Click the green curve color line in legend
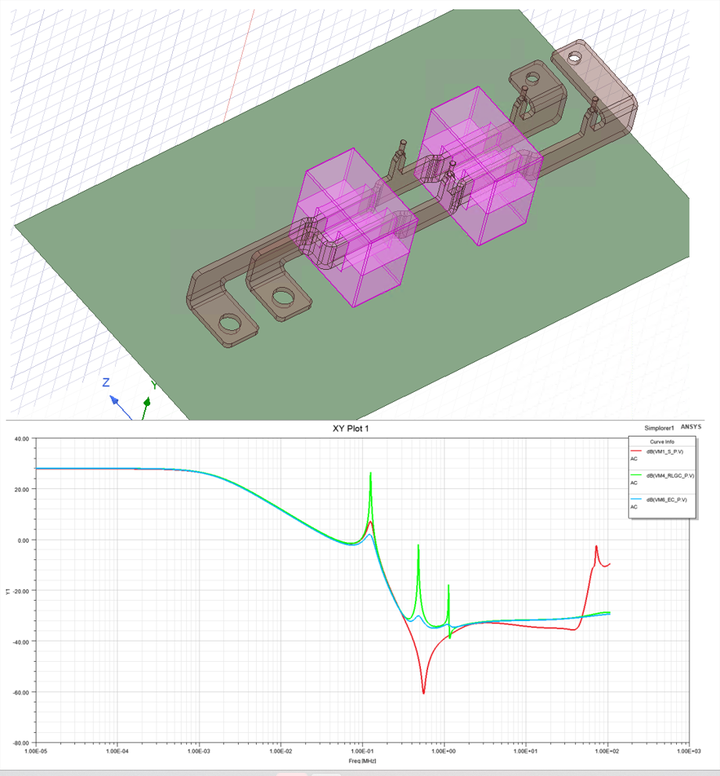This screenshot has width=720, height=776. point(636,475)
